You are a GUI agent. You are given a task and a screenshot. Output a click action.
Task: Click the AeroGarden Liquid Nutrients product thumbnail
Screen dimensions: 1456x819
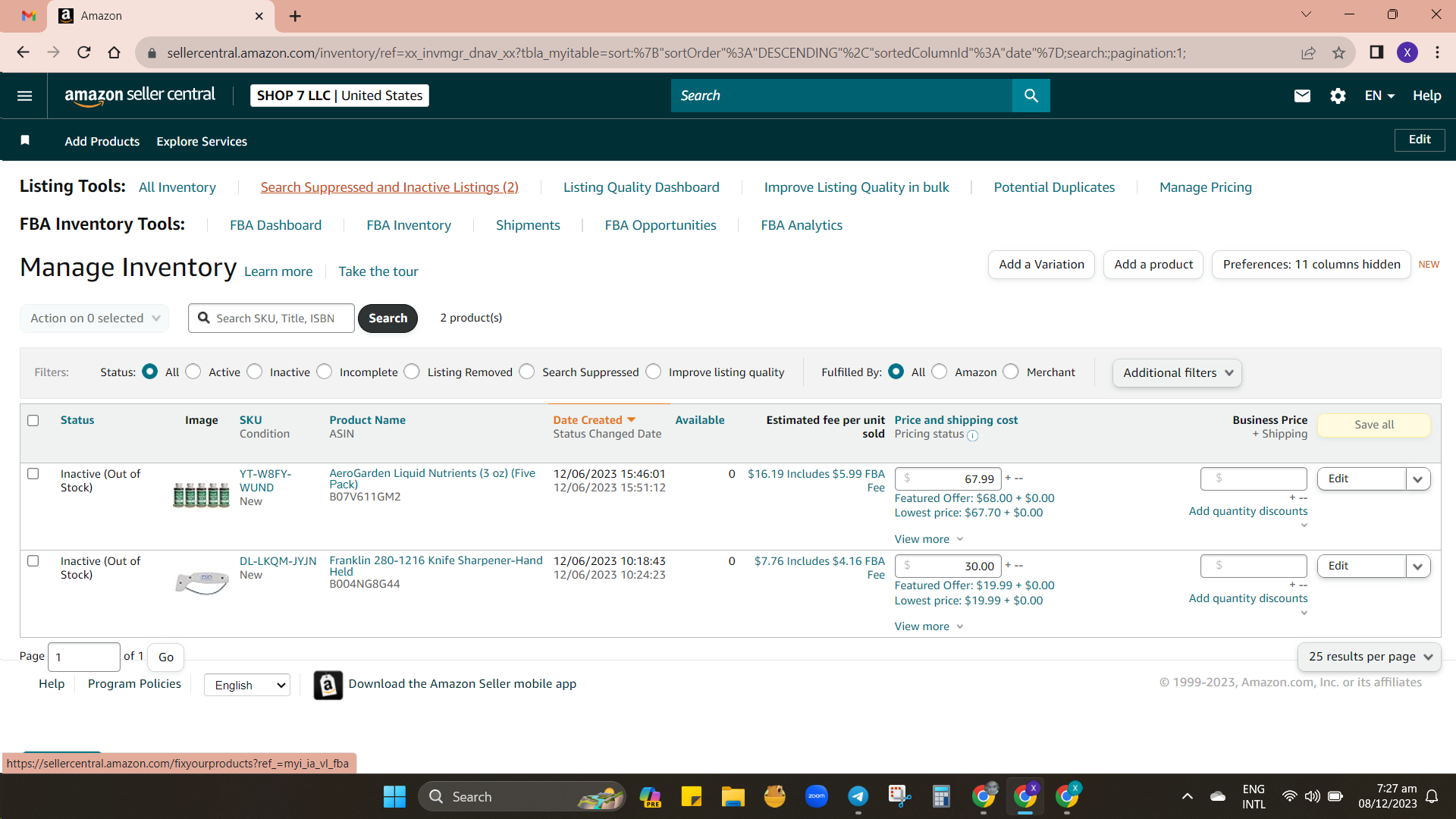(201, 494)
